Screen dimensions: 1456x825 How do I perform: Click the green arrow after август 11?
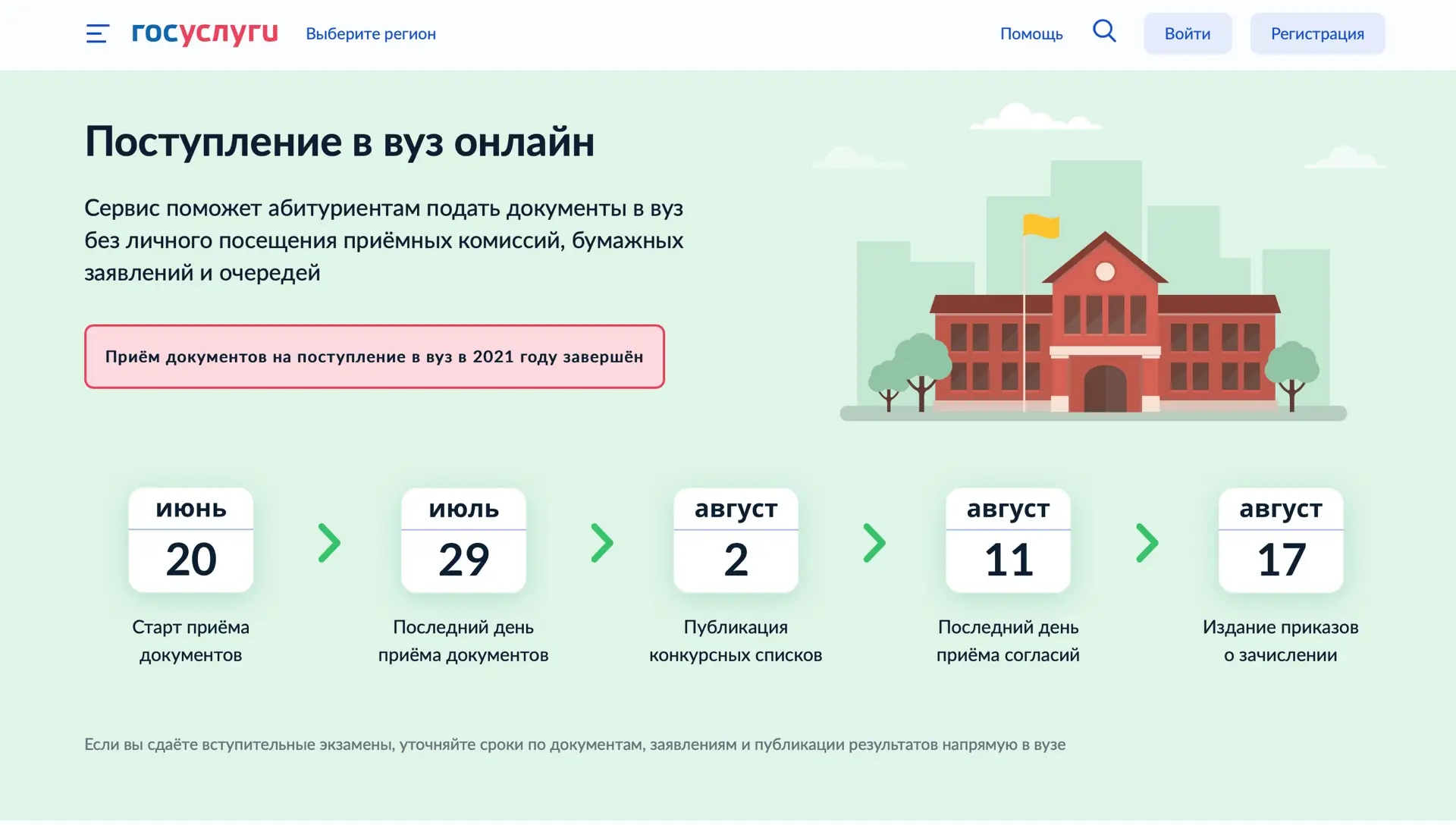pyautogui.click(x=1147, y=543)
